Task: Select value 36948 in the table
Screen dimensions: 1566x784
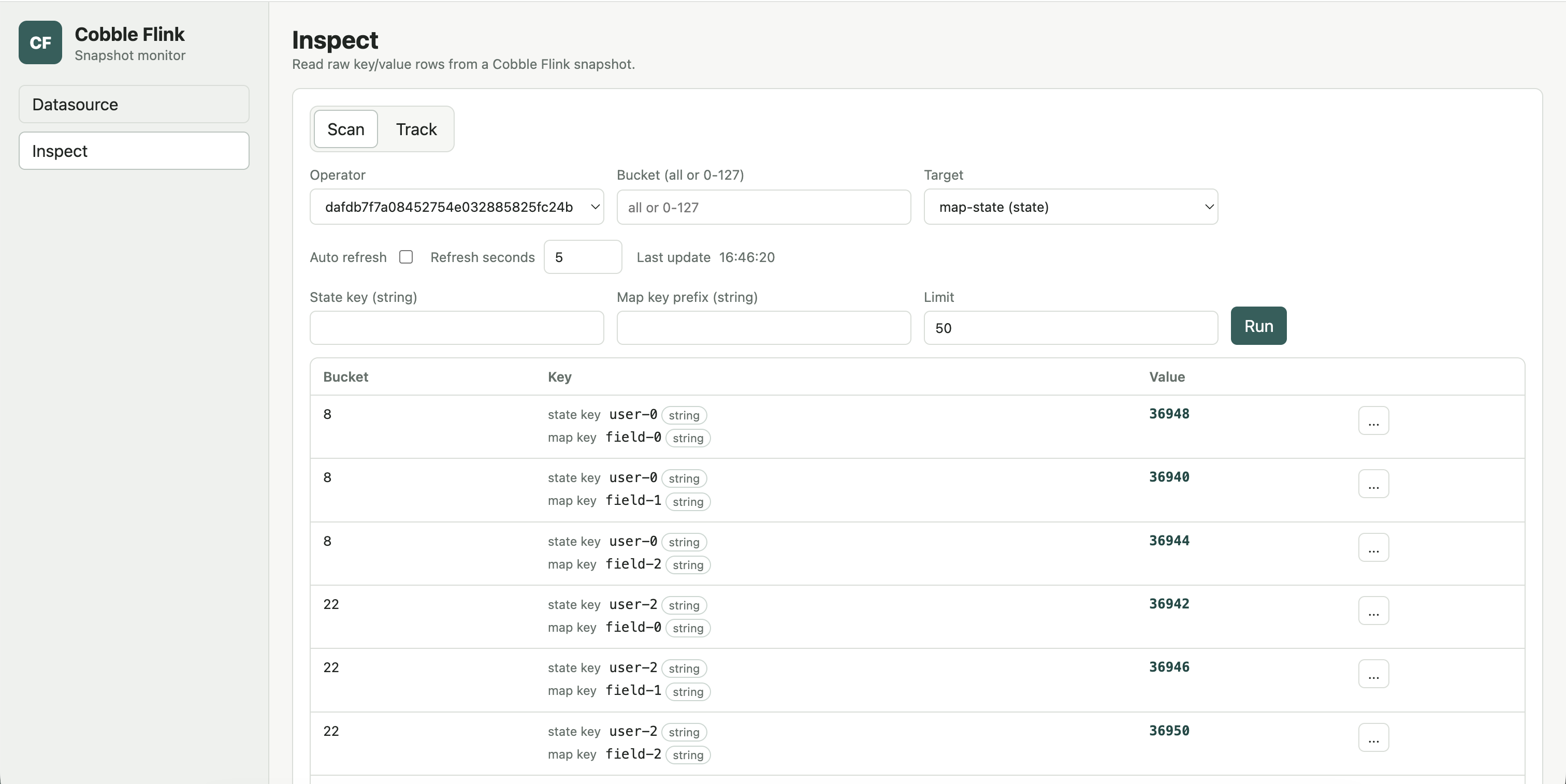Action: point(1168,414)
